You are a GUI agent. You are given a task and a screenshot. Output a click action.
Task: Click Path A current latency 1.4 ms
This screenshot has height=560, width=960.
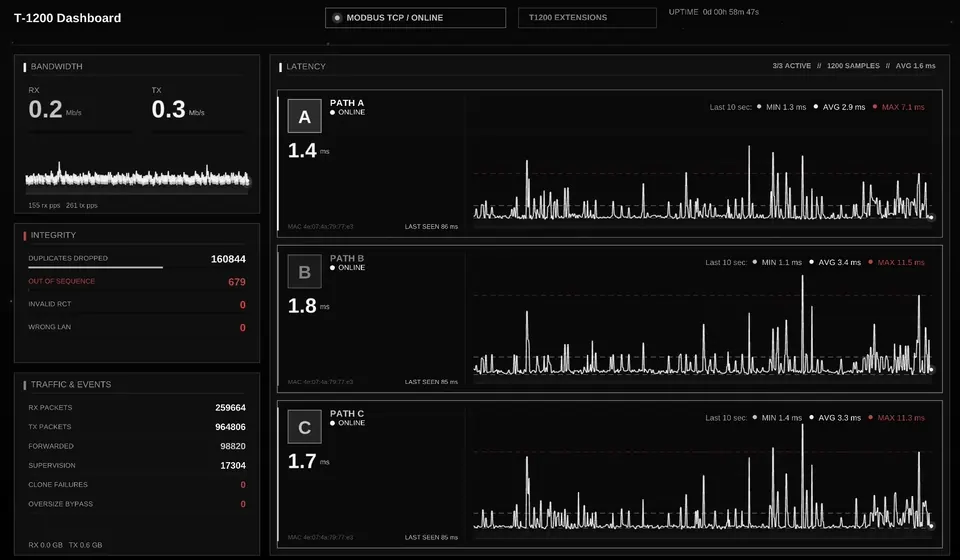coord(308,151)
